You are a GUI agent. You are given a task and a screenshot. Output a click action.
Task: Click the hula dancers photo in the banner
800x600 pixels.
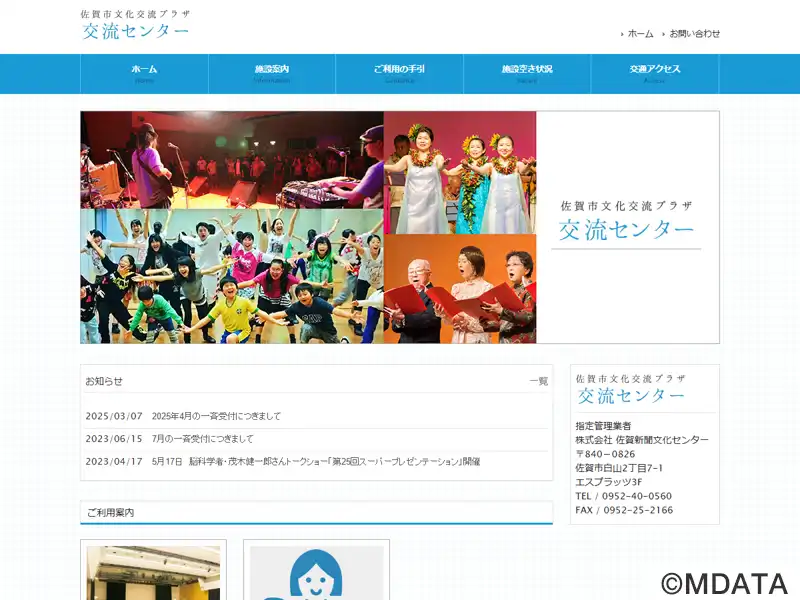tap(460, 172)
